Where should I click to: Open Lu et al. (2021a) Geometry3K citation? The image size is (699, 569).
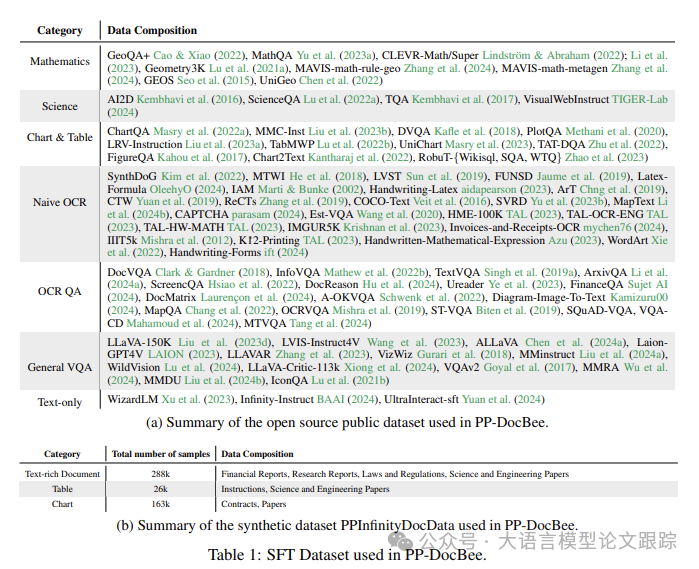coord(250,68)
